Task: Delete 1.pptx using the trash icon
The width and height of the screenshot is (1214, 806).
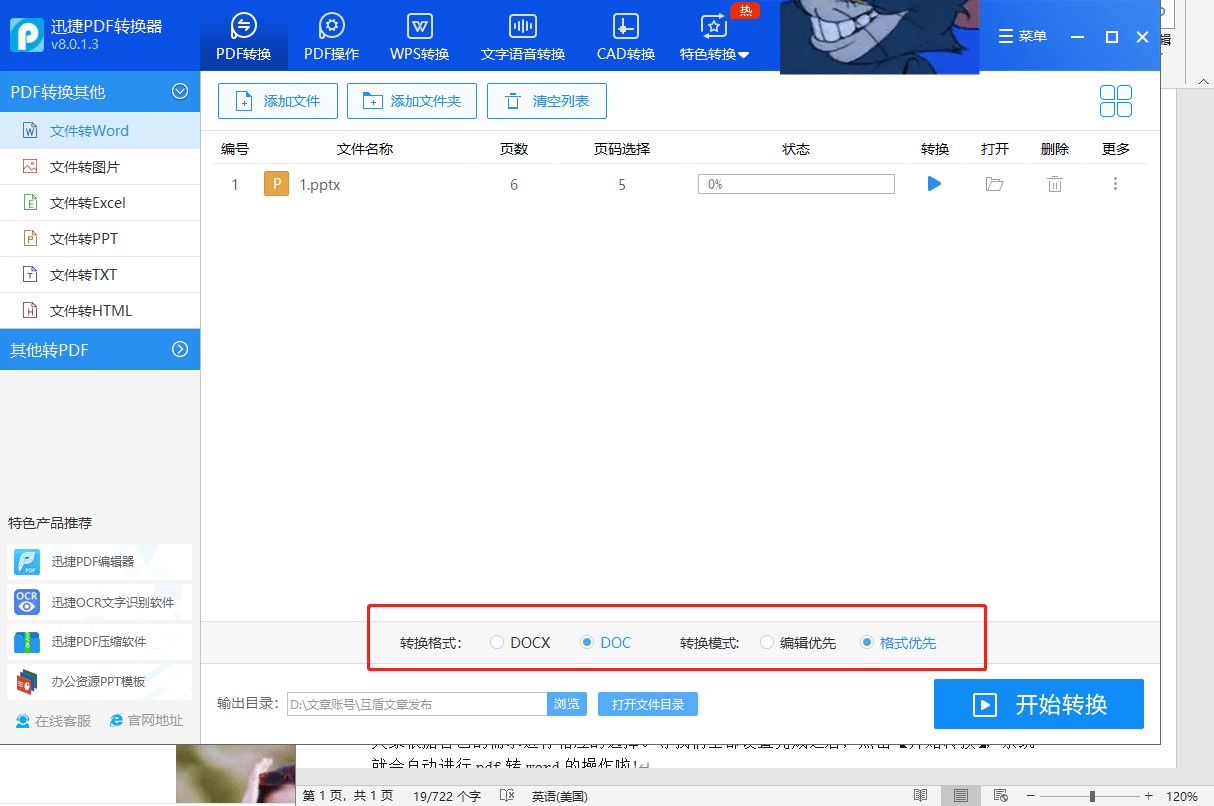Action: click(1054, 184)
